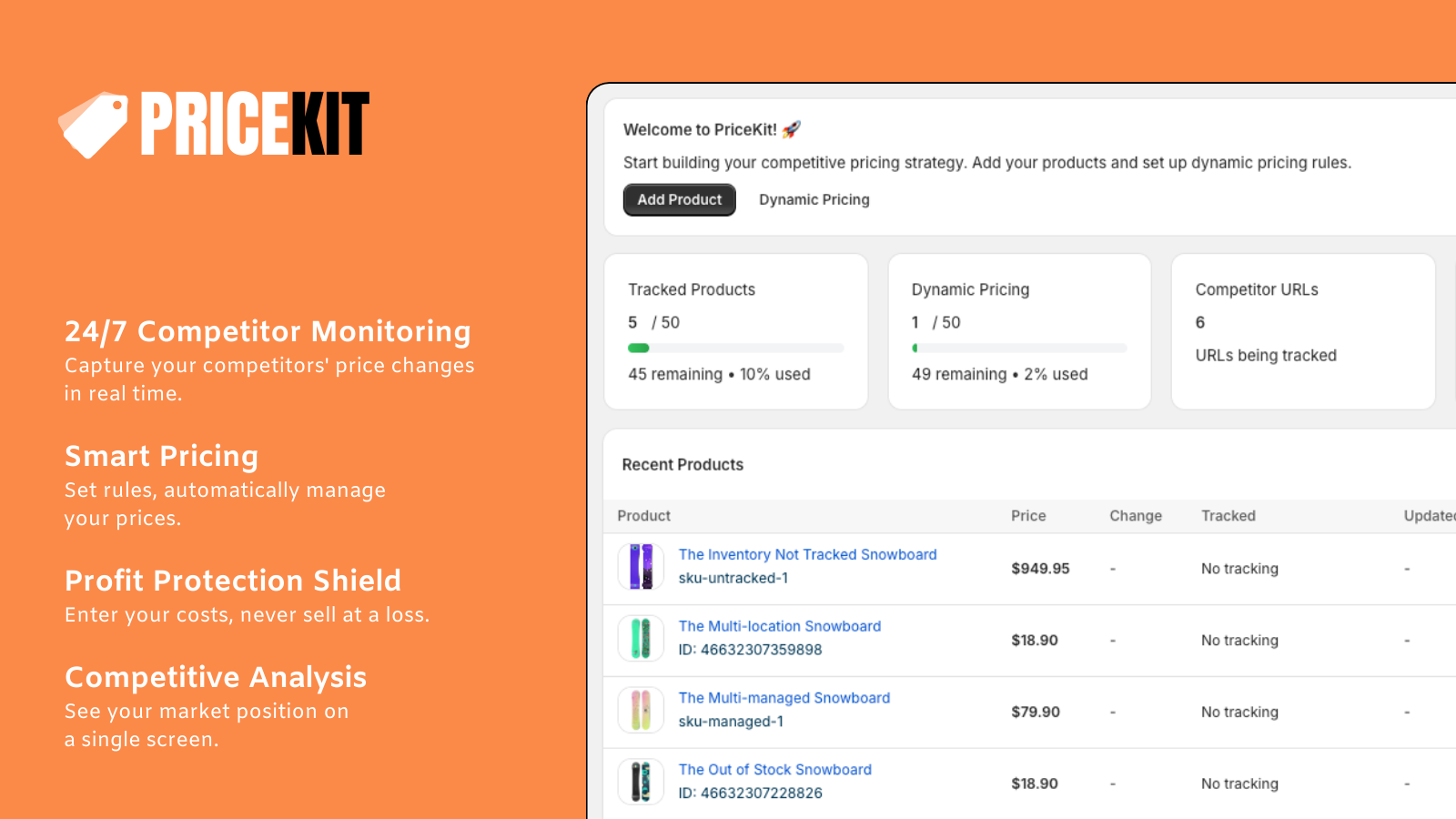The width and height of the screenshot is (1456, 819).
Task: Select the Multi-managed Snowboard product image
Action: point(641,711)
